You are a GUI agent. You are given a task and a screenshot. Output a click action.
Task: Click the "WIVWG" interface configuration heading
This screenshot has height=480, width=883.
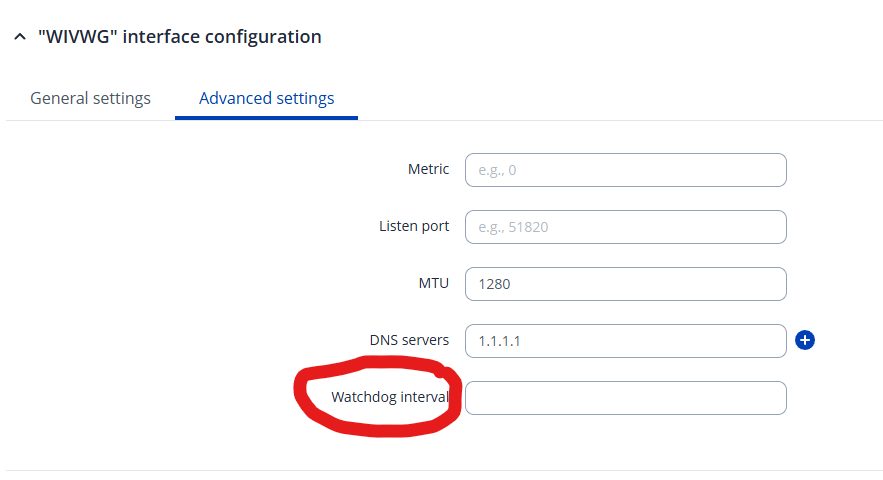click(180, 37)
